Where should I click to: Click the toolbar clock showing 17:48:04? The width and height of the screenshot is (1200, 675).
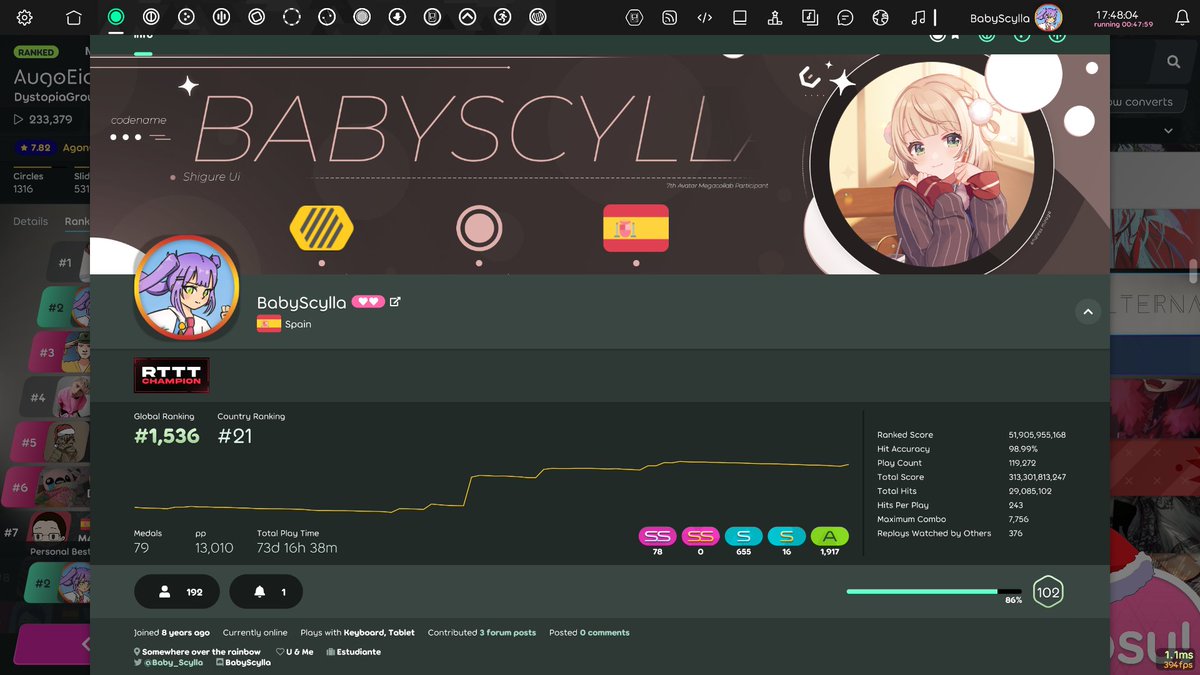(x=1116, y=14)
